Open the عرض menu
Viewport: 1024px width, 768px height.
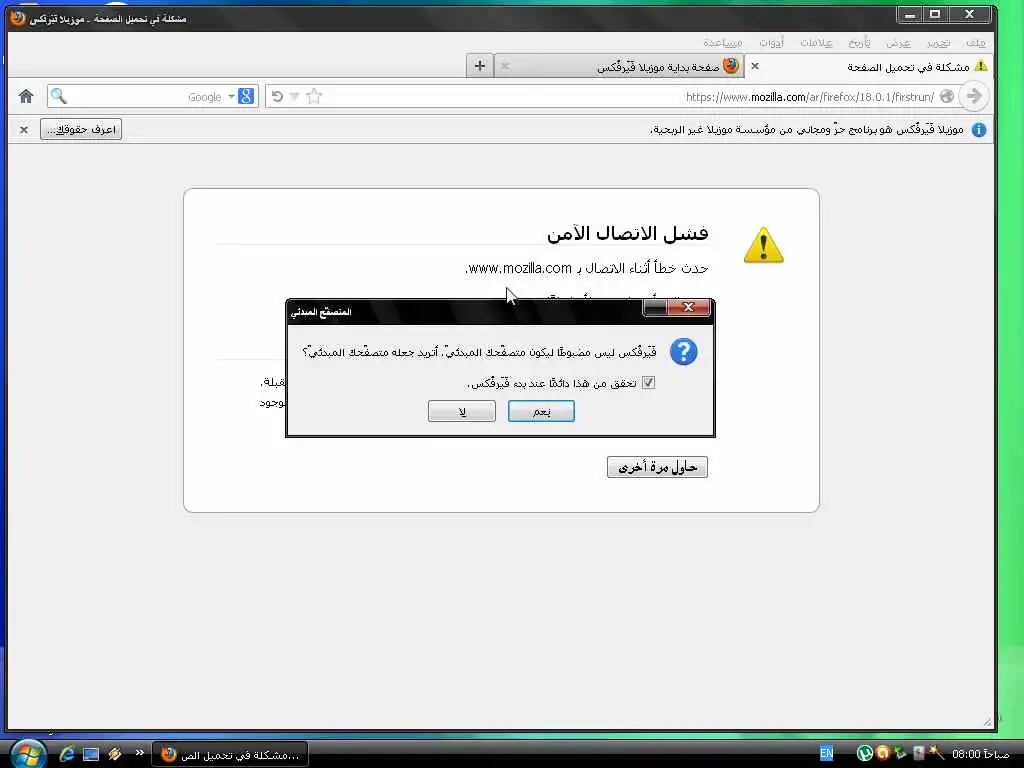point(898,42)
